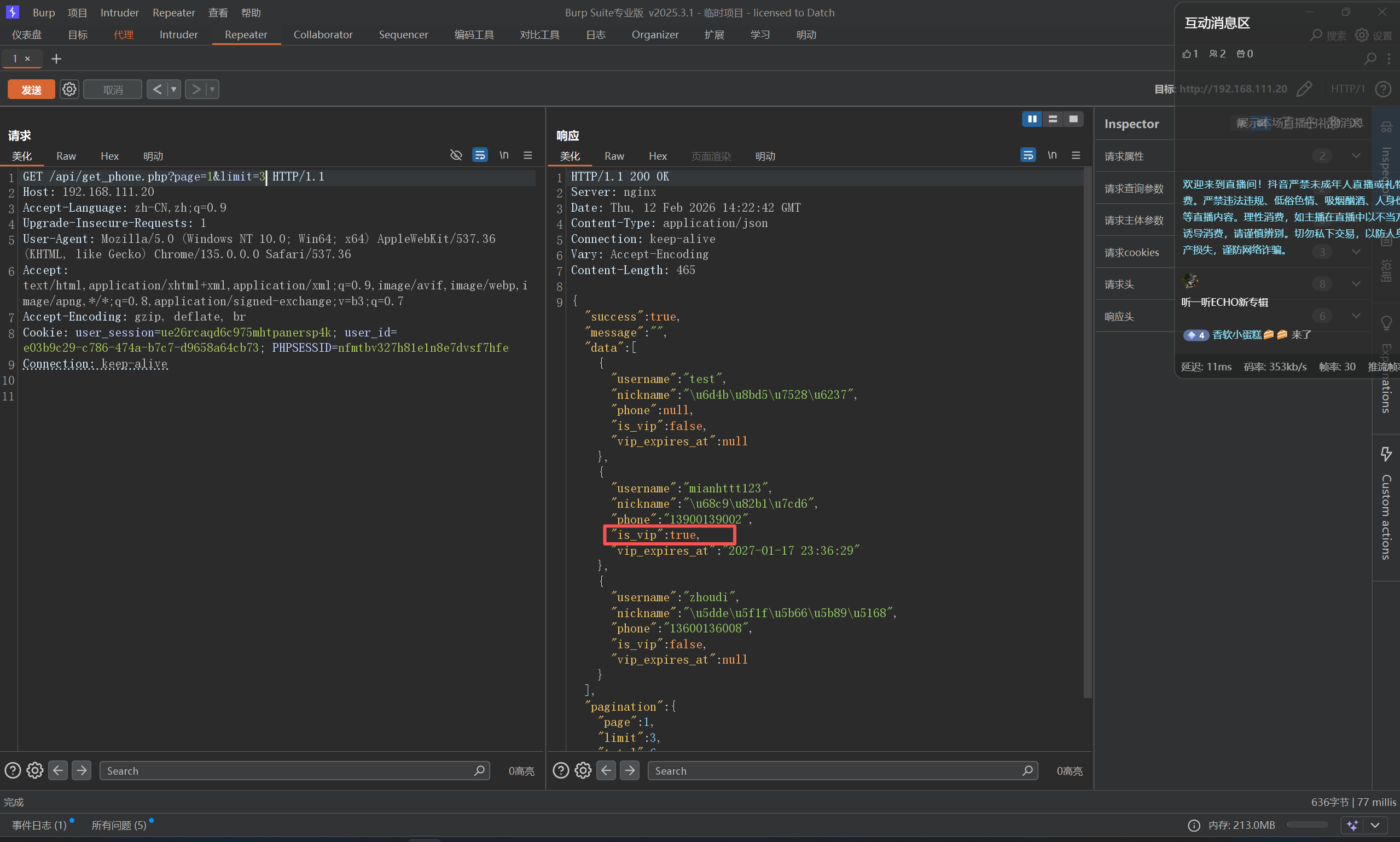Show newline characters \n in response pane
Viewport: 1400px width, 842px height.
pos(1052,155)
